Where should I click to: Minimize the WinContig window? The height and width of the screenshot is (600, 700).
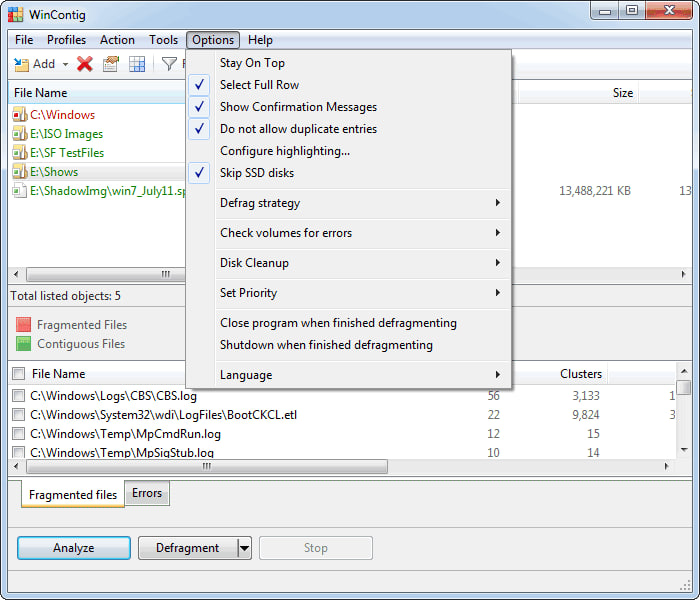605,10
